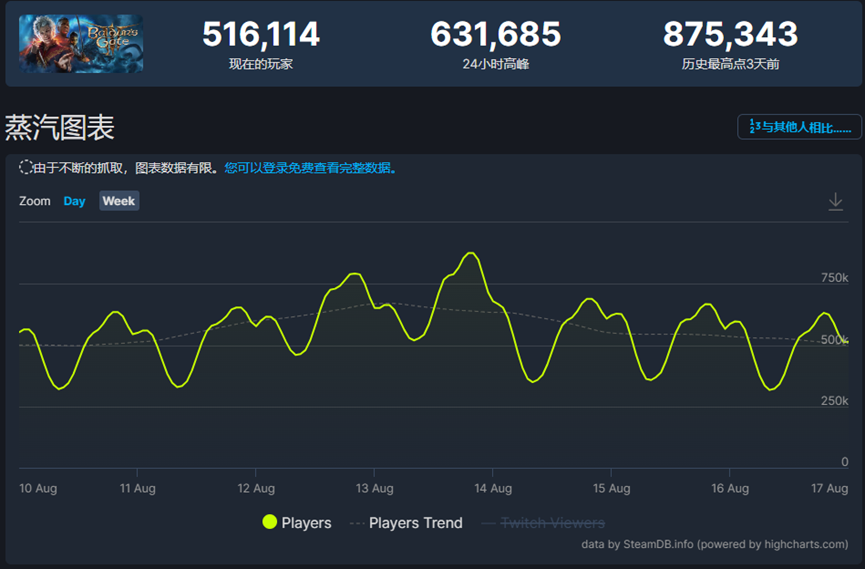
Task: Toggle Players series in legend
Action: coord(306,523)
